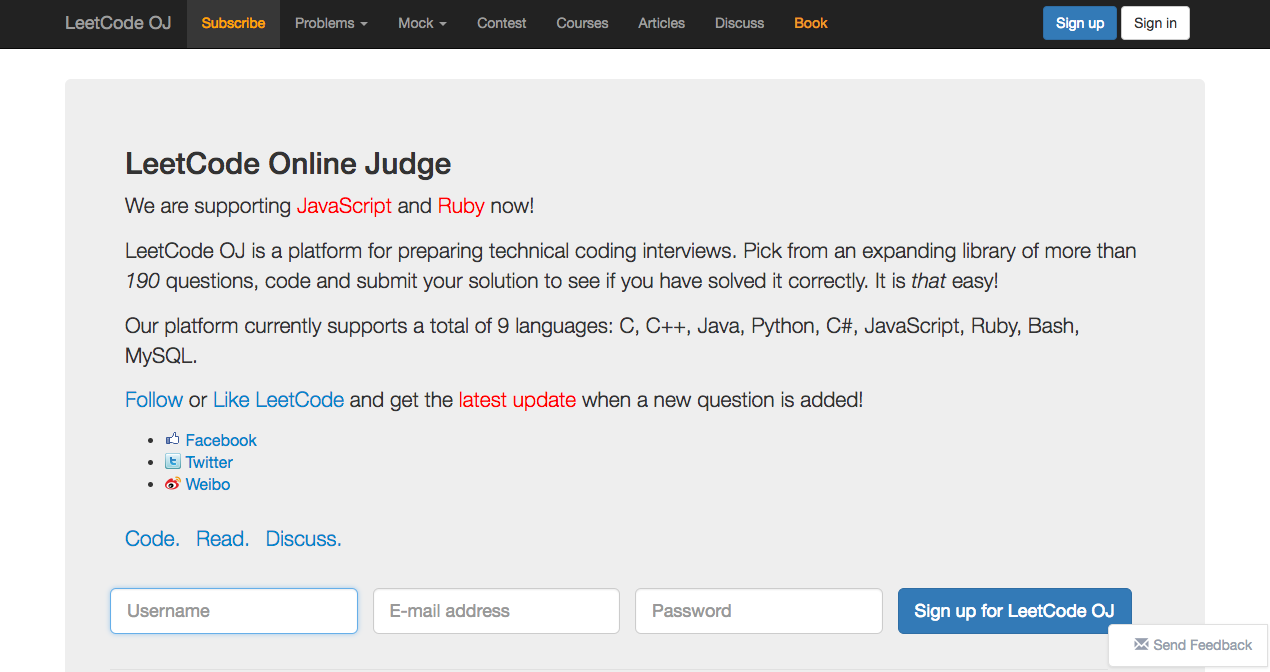
Task: Click the Weibo logo icon
Action: coord(173,484)
